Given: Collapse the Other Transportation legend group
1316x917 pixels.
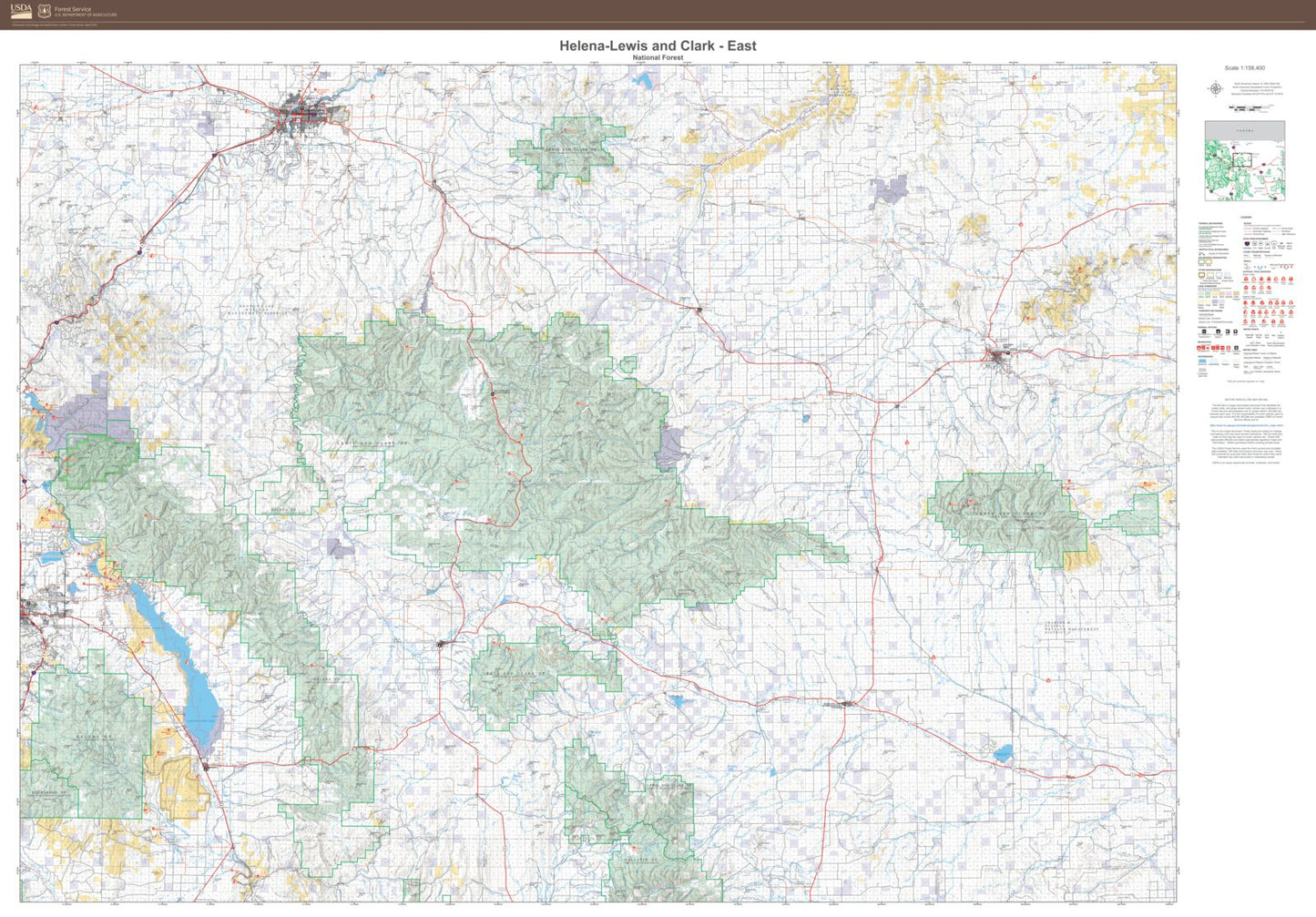Looking at the screenshot, I should coord(1252,253).
